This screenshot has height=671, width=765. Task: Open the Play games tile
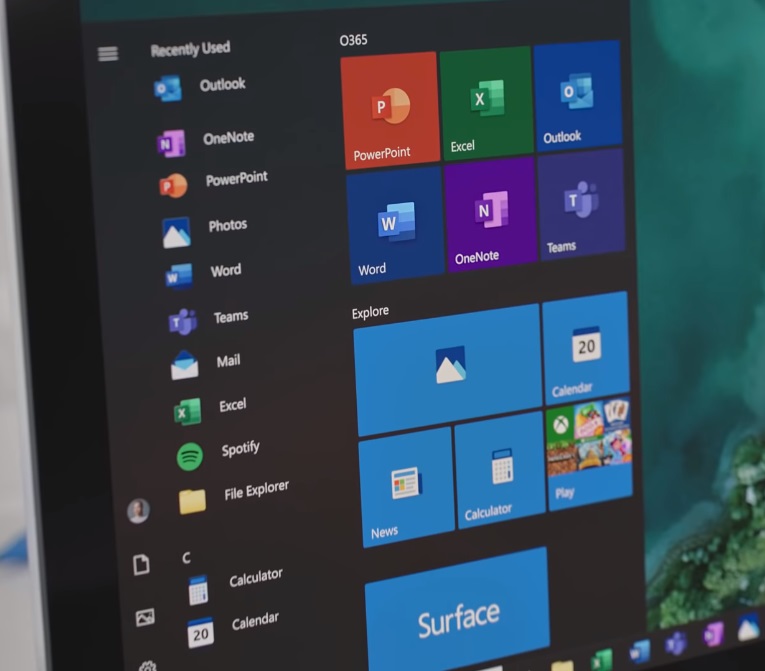[x=589, y=455]
